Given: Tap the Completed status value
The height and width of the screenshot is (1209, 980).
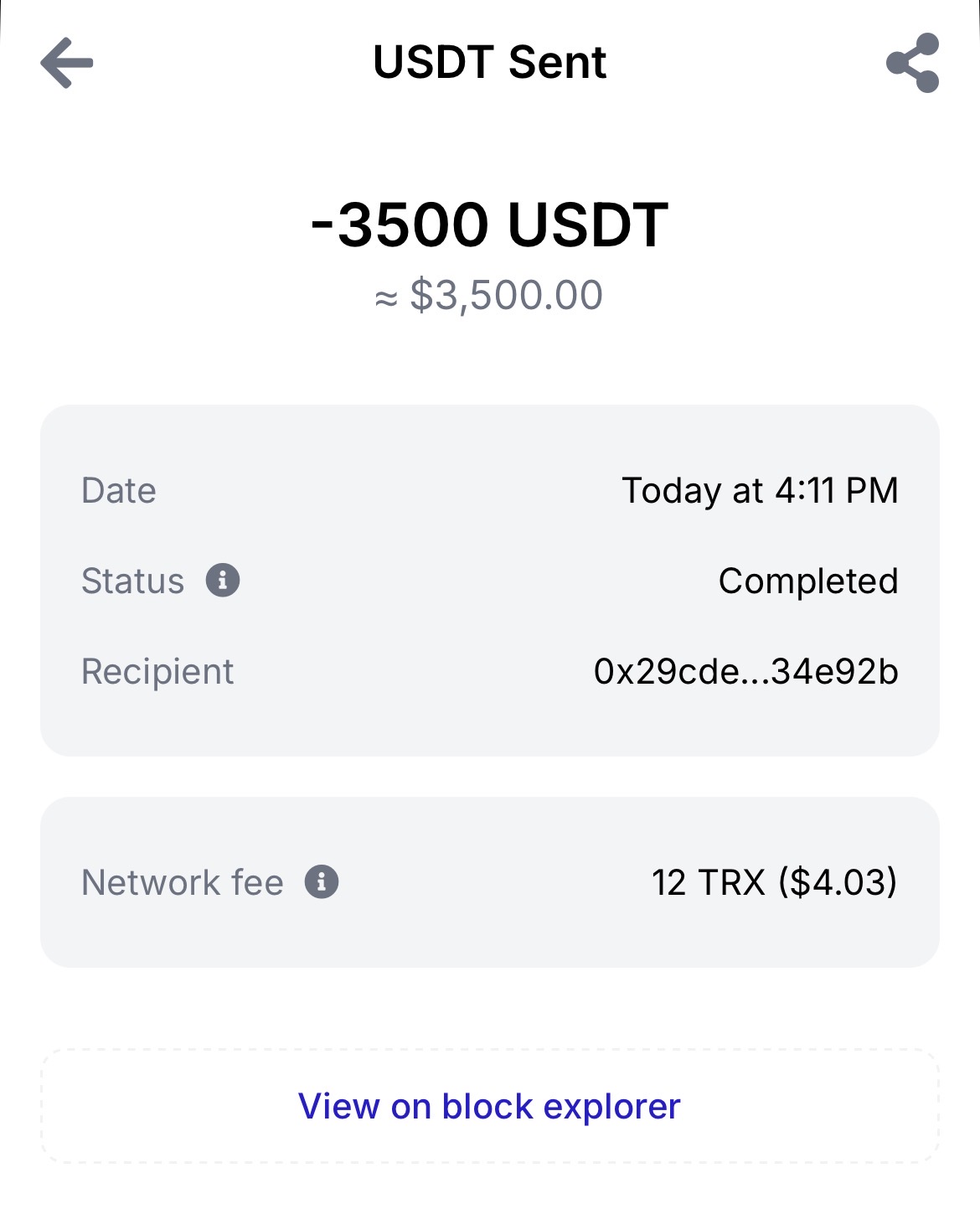Looking at the screenshot, I should 808,581.
